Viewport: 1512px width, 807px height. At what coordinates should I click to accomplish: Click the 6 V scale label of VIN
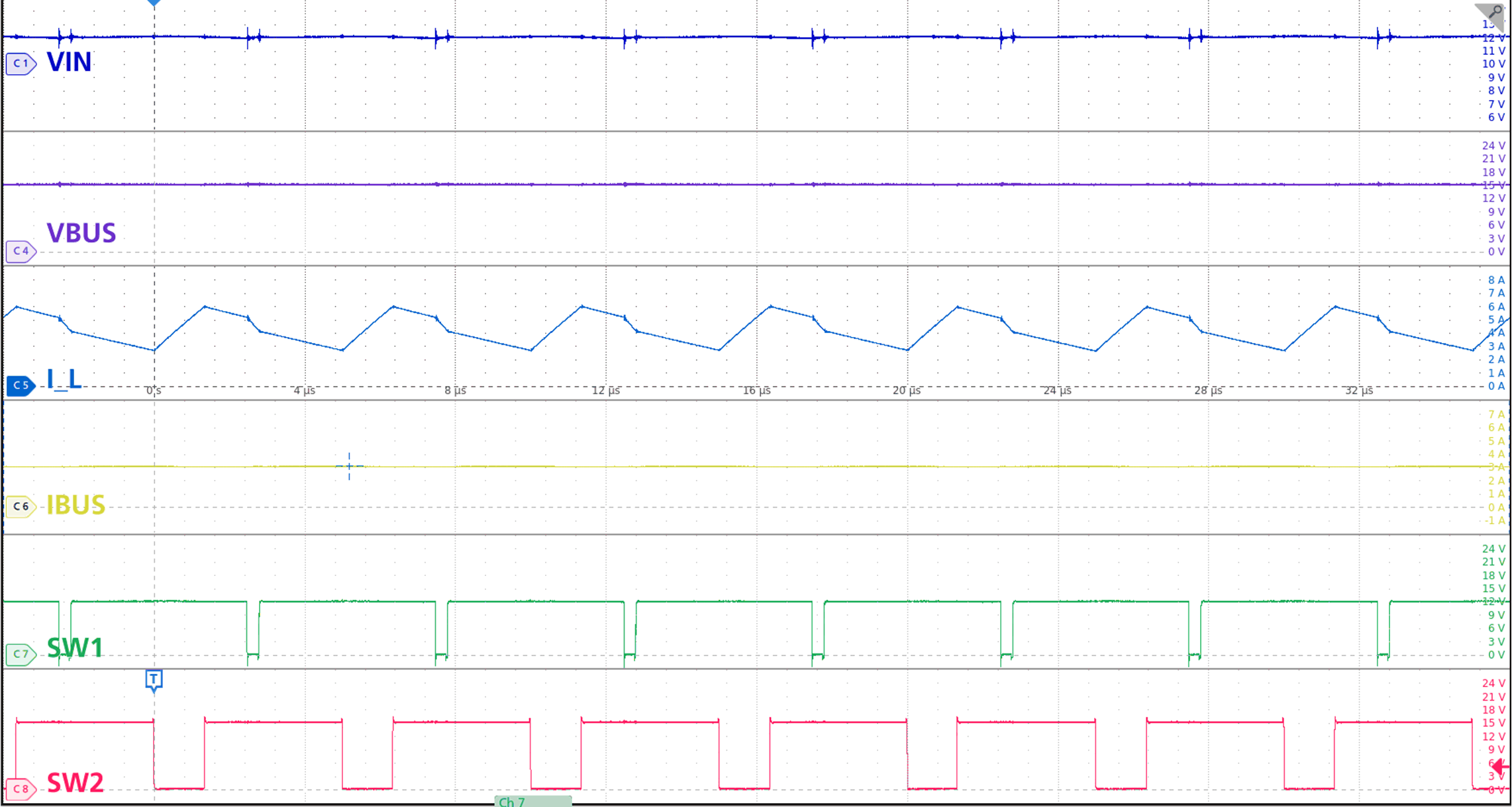pyautogui.click(x=1496, y=117)
